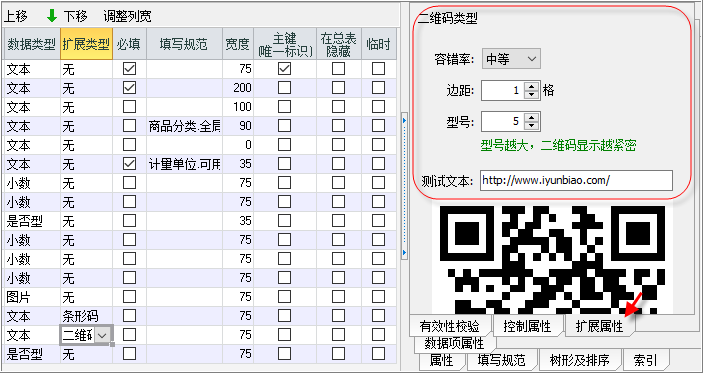Increase the 边距 value with up arrow
The width and height of the screenshot is (703, 373).
[532, 87]
